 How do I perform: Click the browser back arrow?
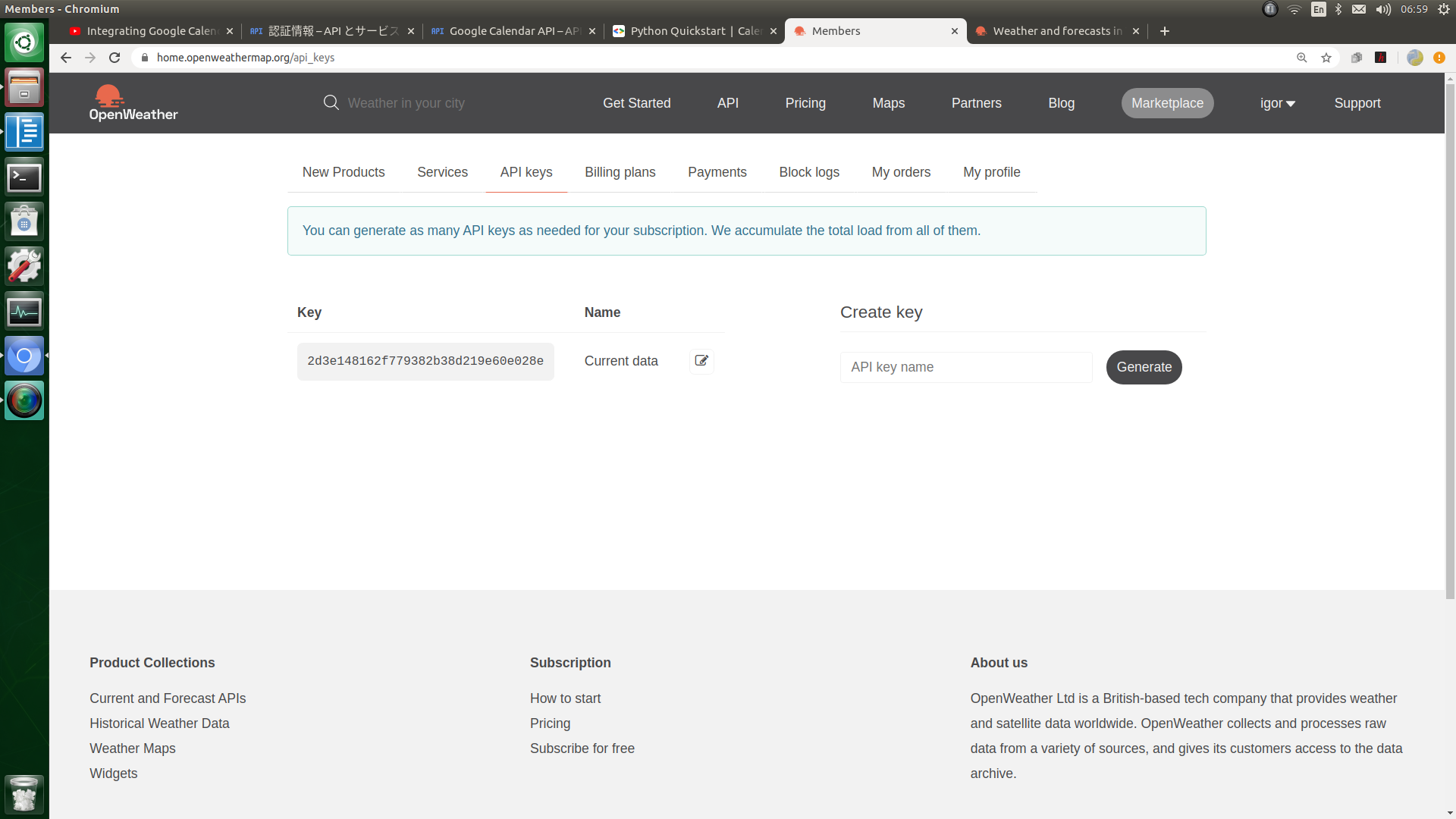click(66, 58)
